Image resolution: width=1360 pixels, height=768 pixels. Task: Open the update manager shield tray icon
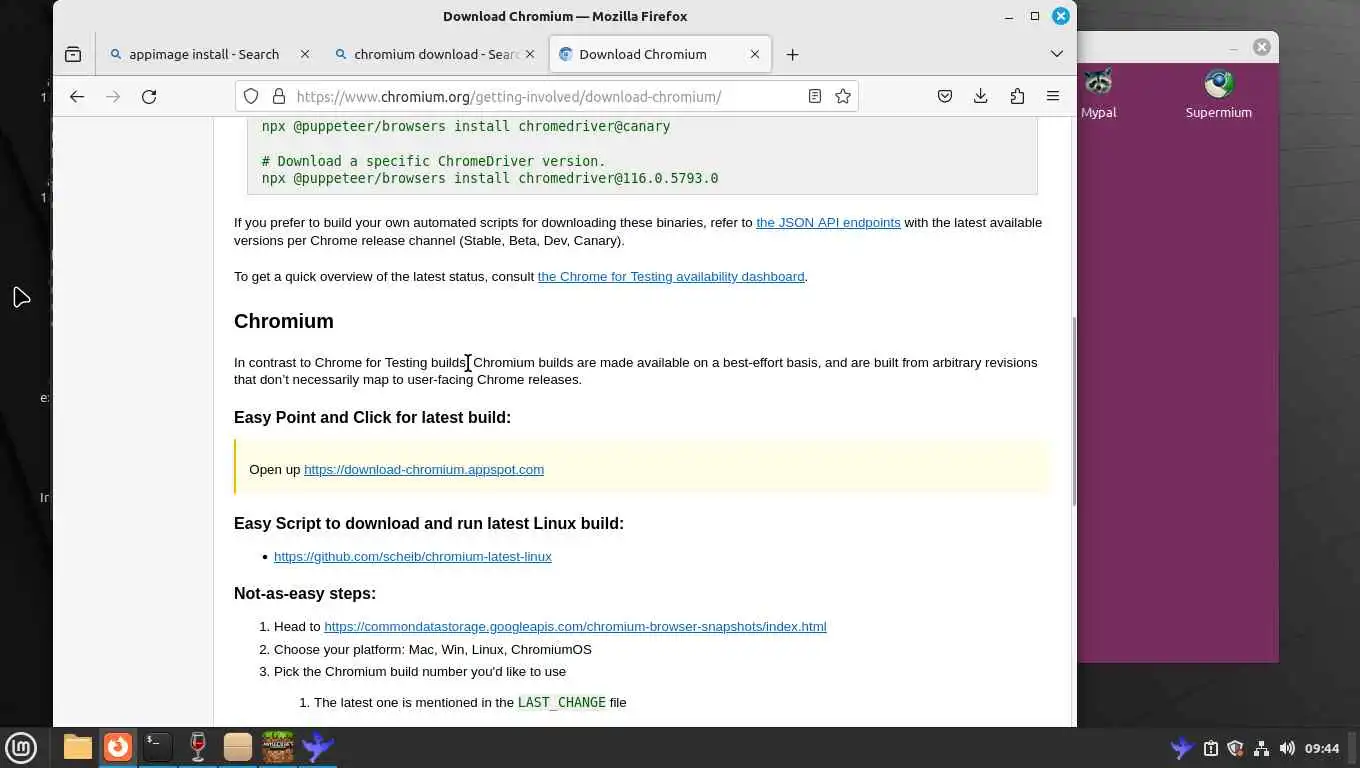(x=1236, y=748)
